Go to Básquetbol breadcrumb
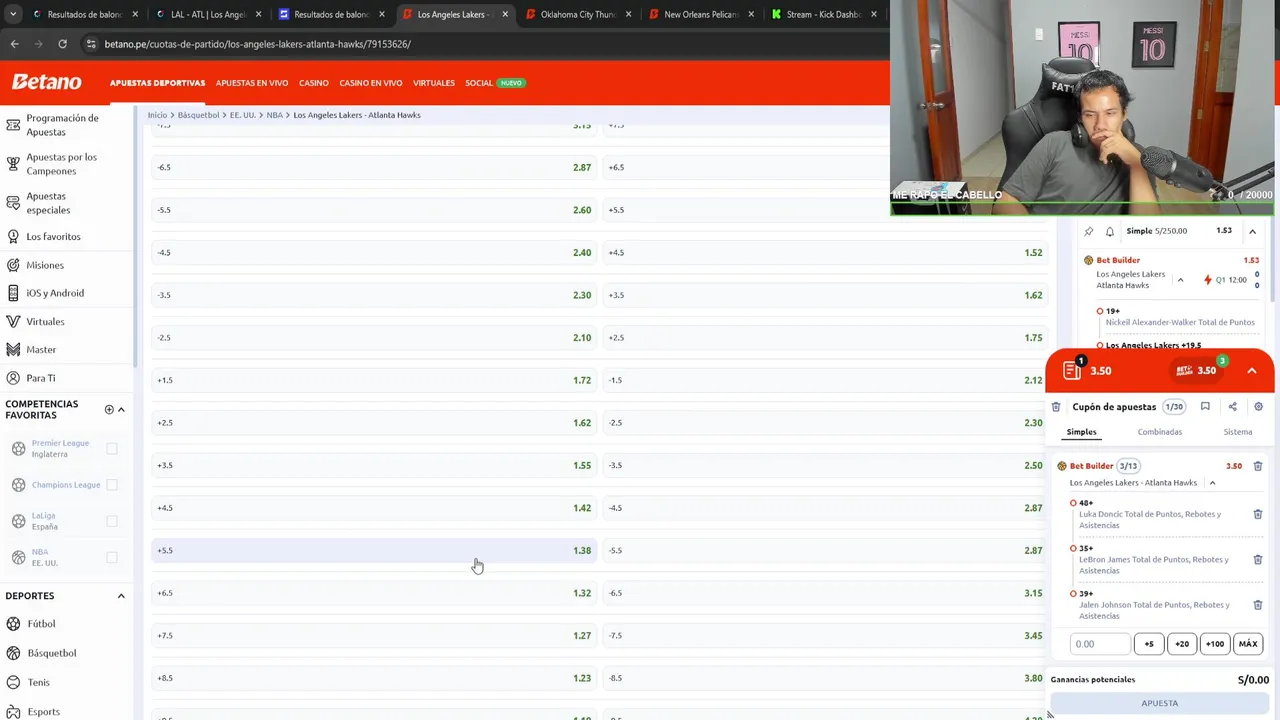Viewport: 1280px width, 720px height. pos(198,115)
